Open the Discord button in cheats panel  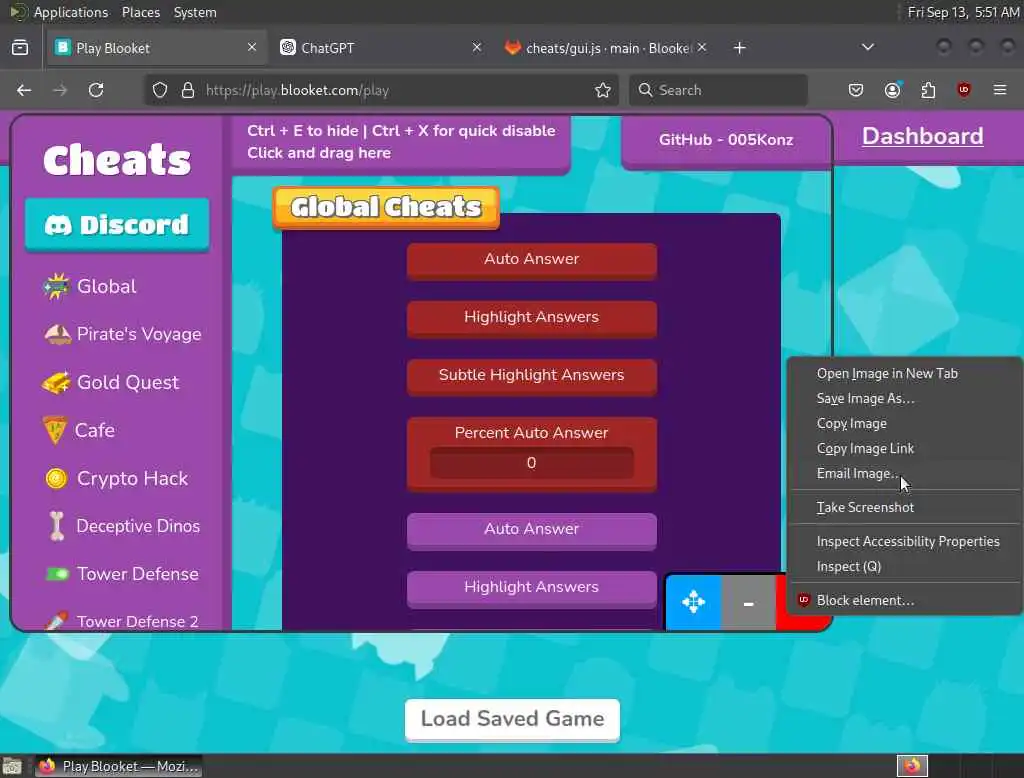coord(118,225)
